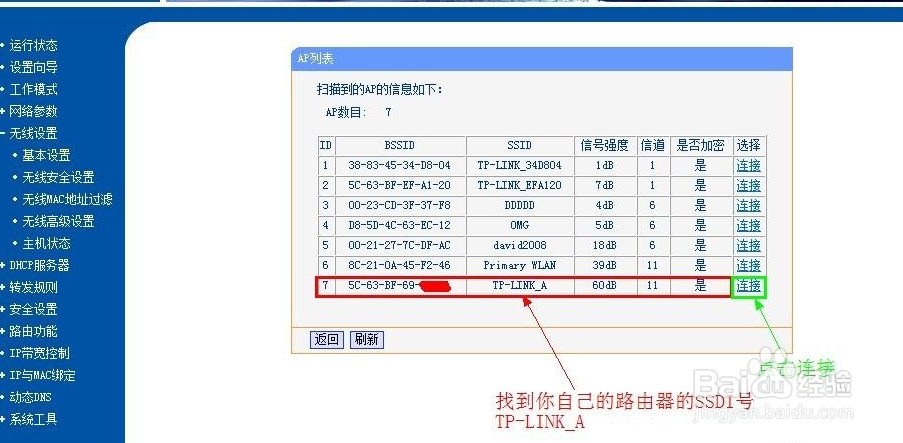Select SSID cell david2008
This screenshot has width=903, height=443.
519,245
